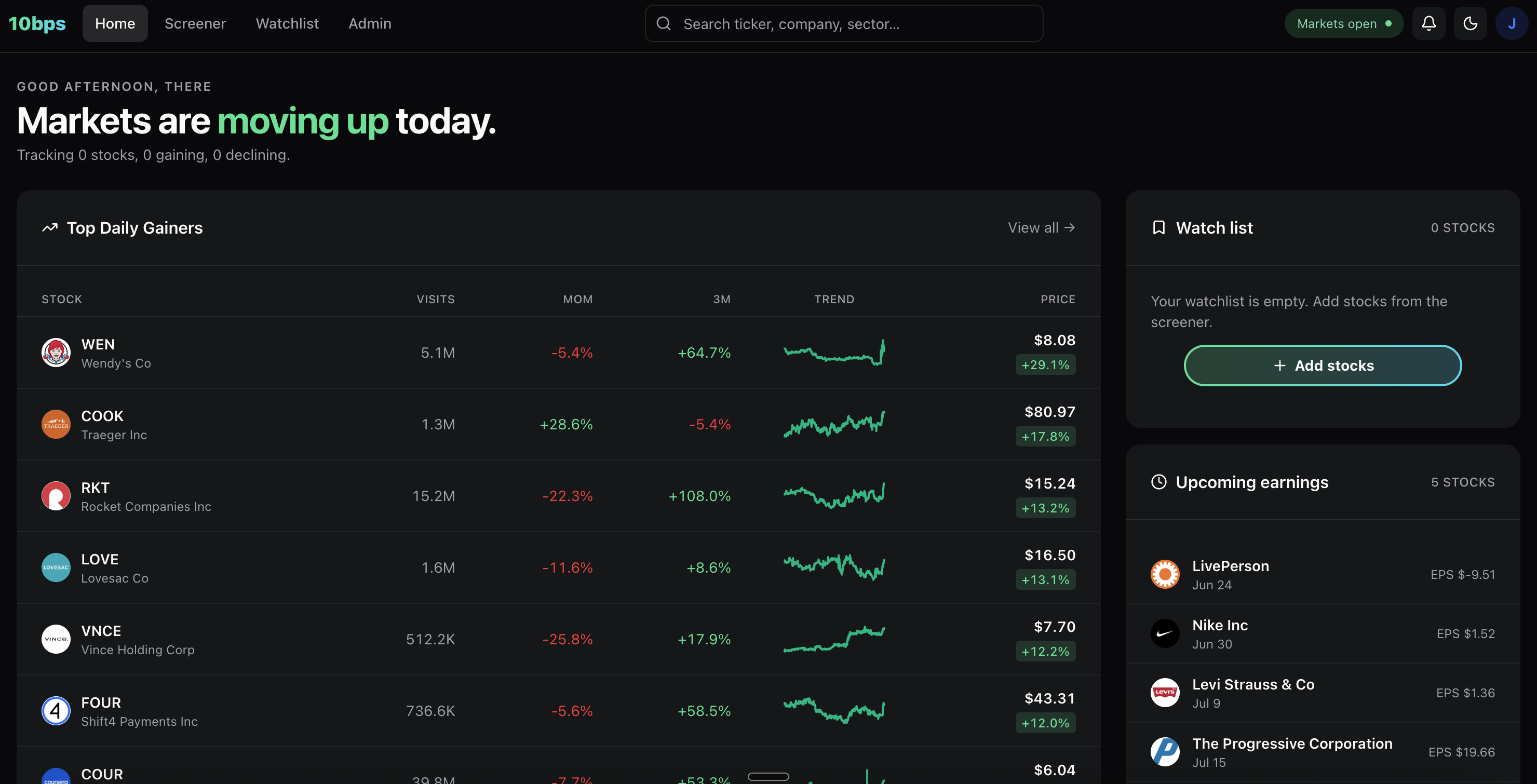The image size is (1537, 784).
Task: Click EPS $-9.51 value
Action: [x=1462, y=574]
